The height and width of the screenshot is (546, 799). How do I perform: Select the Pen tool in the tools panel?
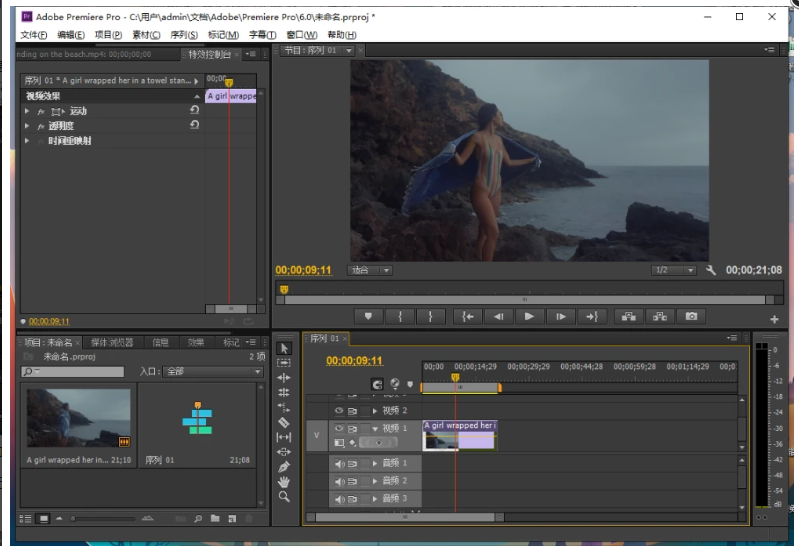(283, 466)
